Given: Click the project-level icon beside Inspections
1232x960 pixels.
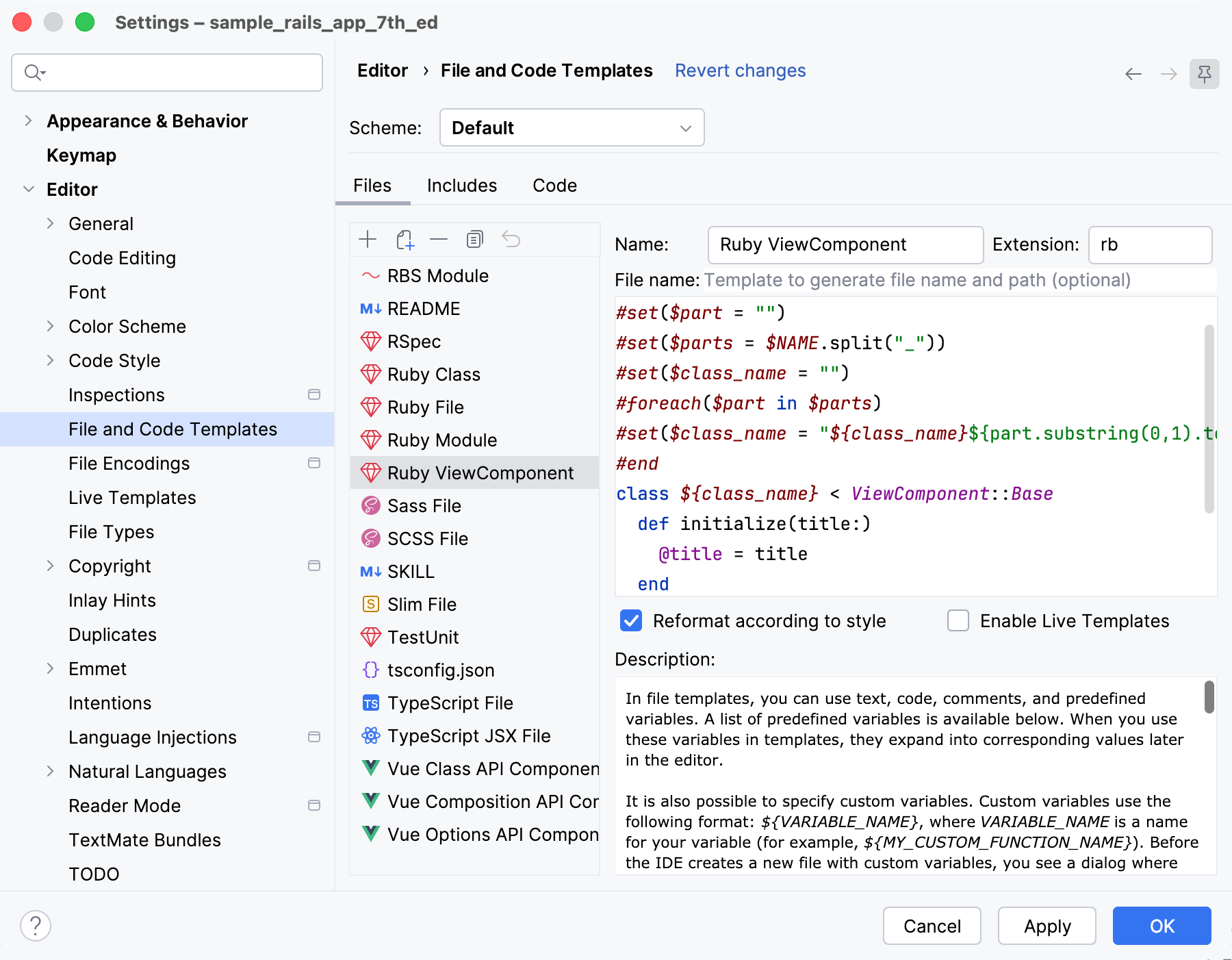Looking at the screenshot, I should [x=314, y=394].
